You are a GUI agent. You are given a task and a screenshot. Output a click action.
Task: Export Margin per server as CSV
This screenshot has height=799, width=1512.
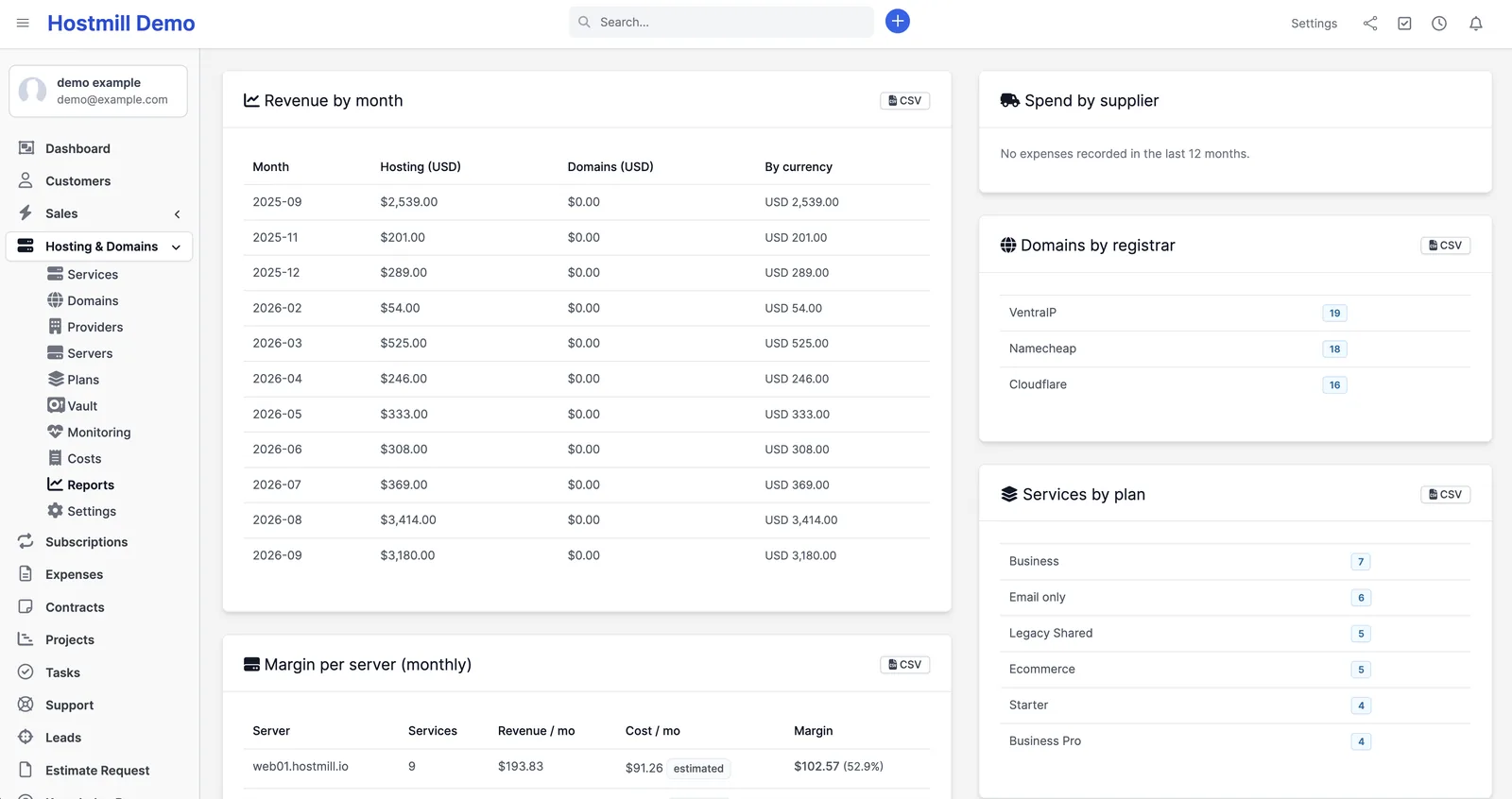click(x=904, y=665)
